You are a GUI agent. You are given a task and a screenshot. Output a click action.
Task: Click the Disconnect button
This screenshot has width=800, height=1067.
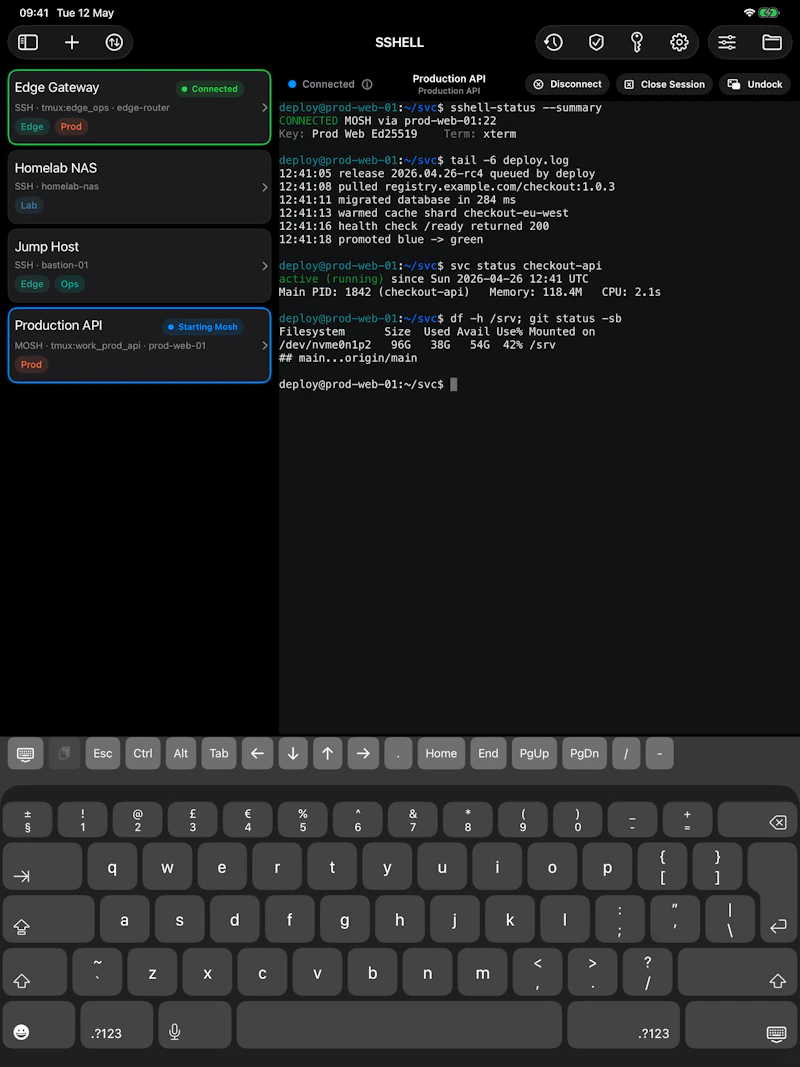coord(567,84)
